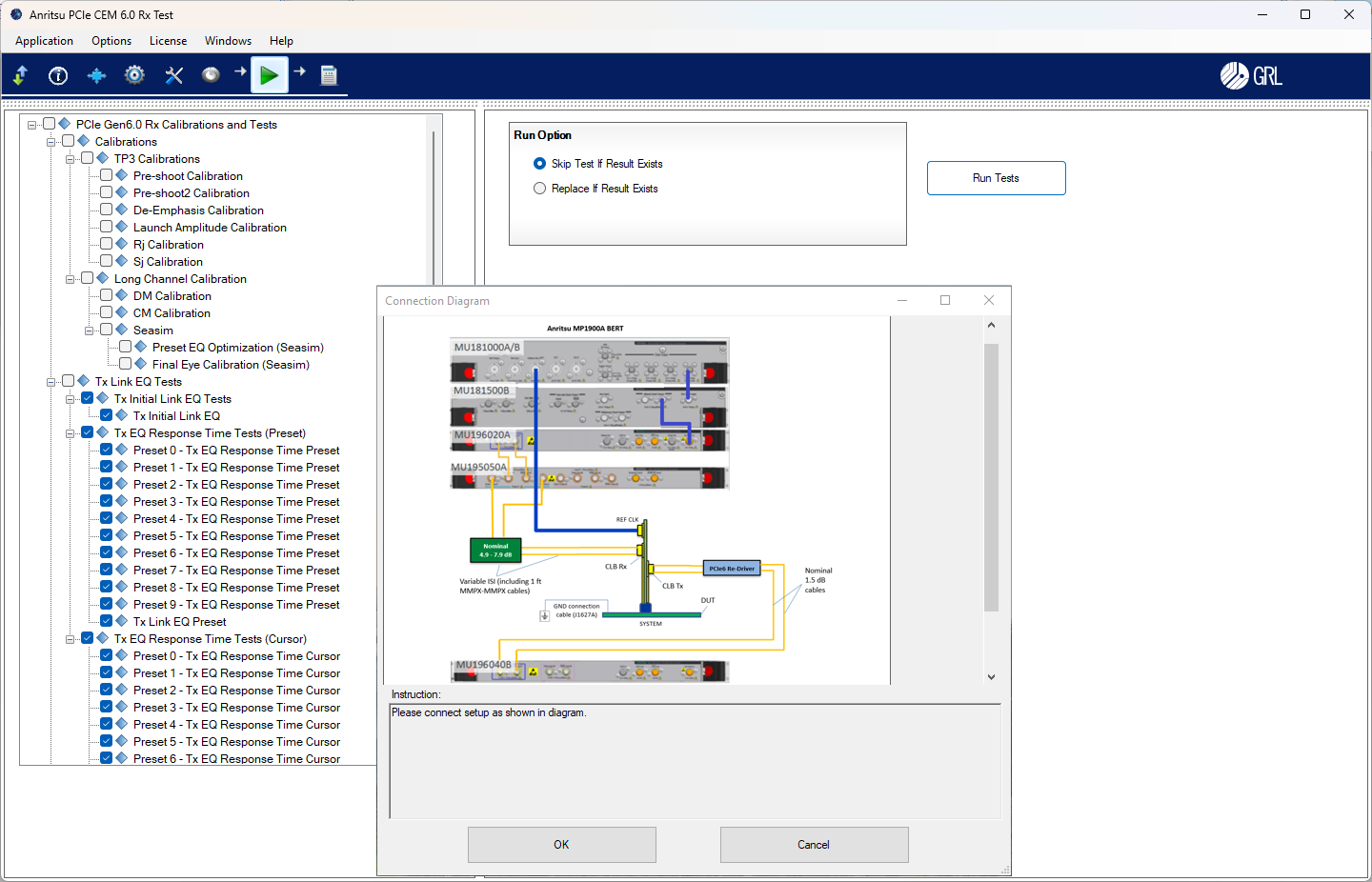Uncheck Preset 0 - Tx EQ Response Time Preset
Screen dimensions: 1372x882
[x=106, y=450]
